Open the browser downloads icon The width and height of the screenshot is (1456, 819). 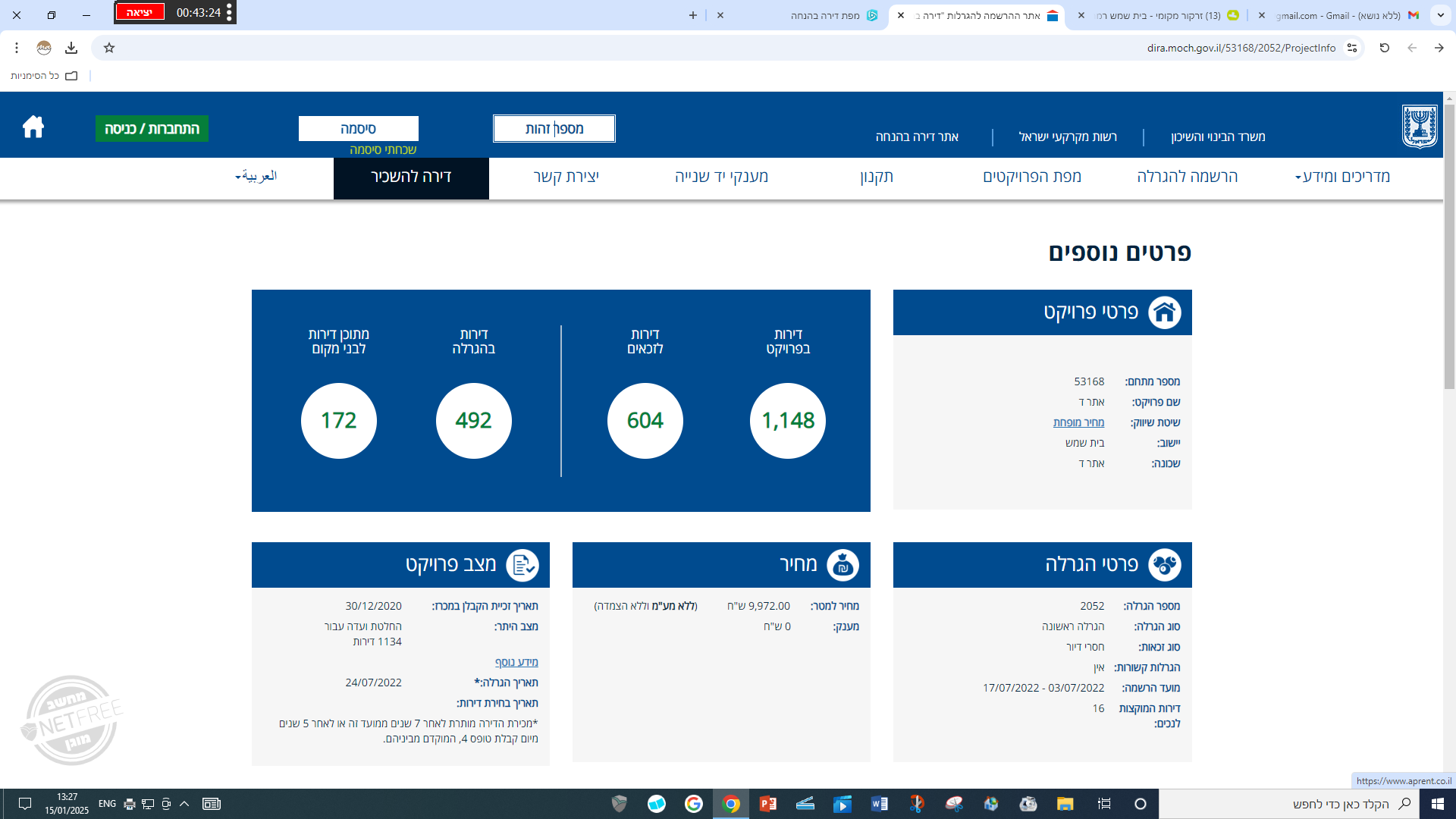click(x=72, y=48)
